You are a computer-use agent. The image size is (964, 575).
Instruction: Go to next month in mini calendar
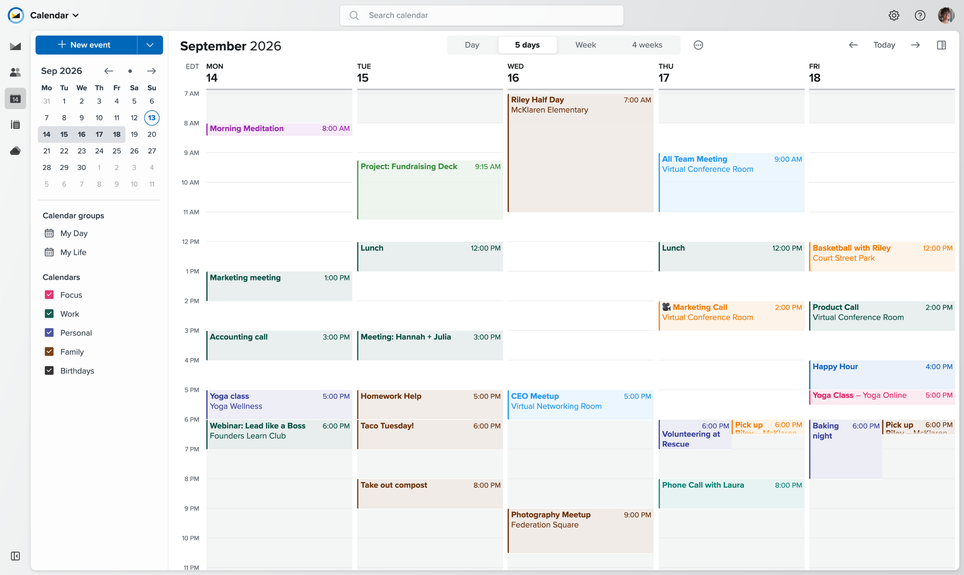(151, 71)
